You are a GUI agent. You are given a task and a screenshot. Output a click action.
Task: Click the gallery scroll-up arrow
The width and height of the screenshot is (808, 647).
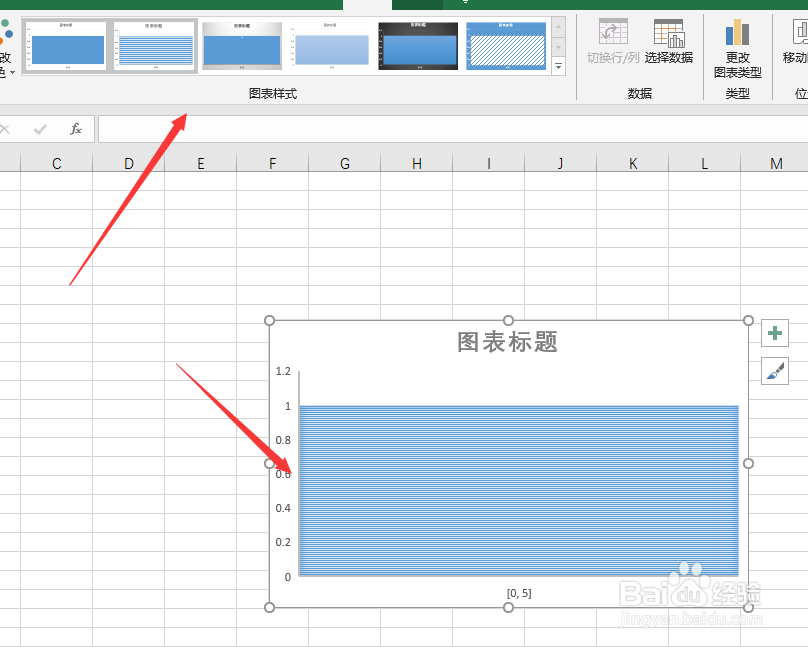559,27
